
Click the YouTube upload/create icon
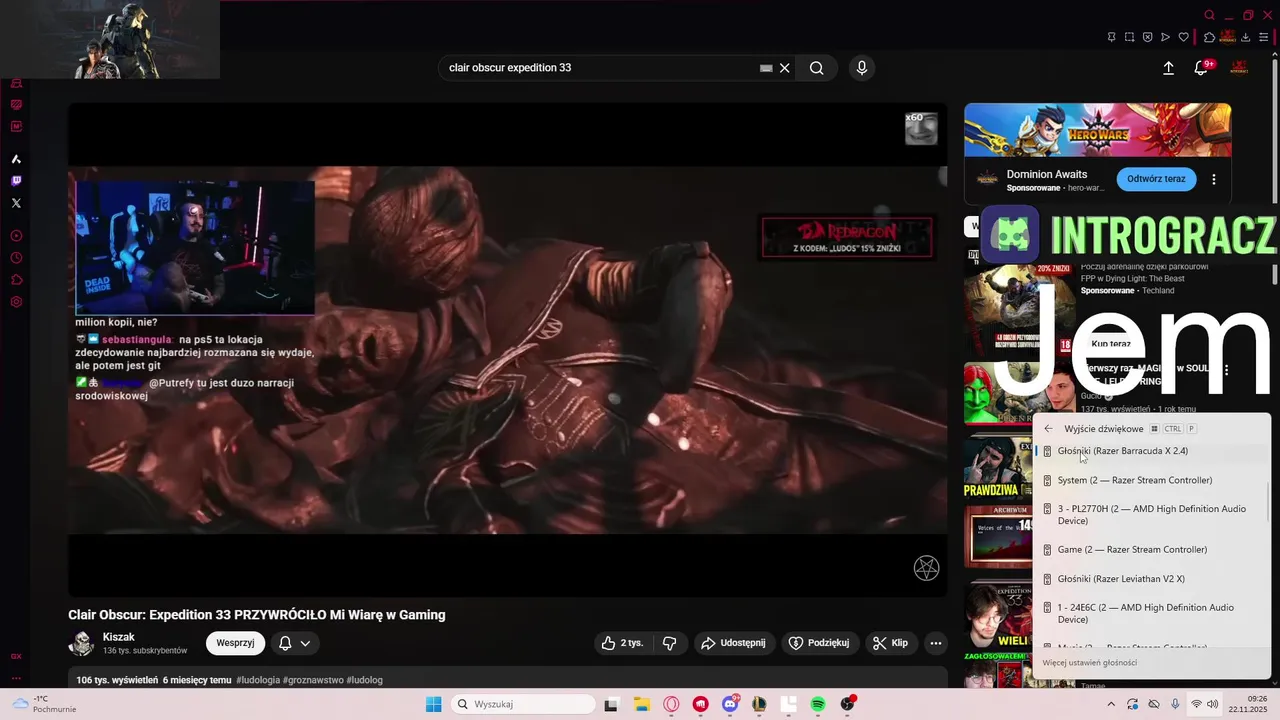[1168, 68]
